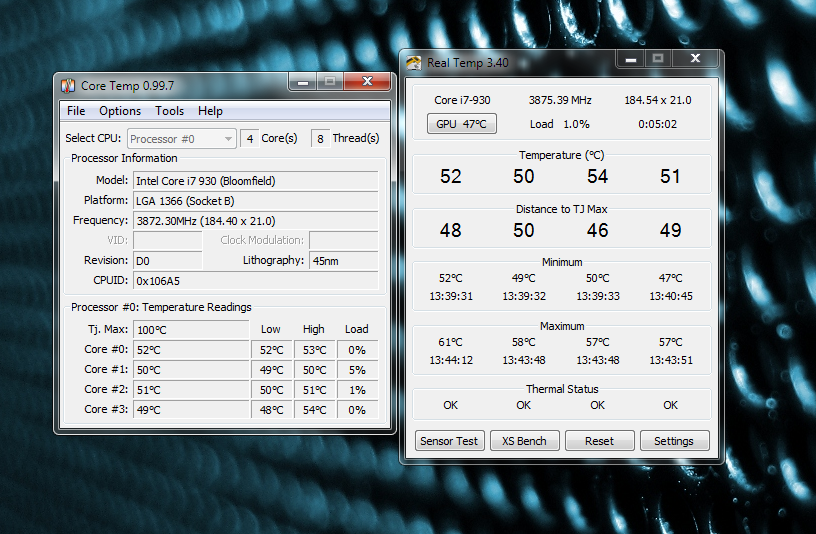Click the 184.54 x 21.0 multiplier text

[658, 100]
